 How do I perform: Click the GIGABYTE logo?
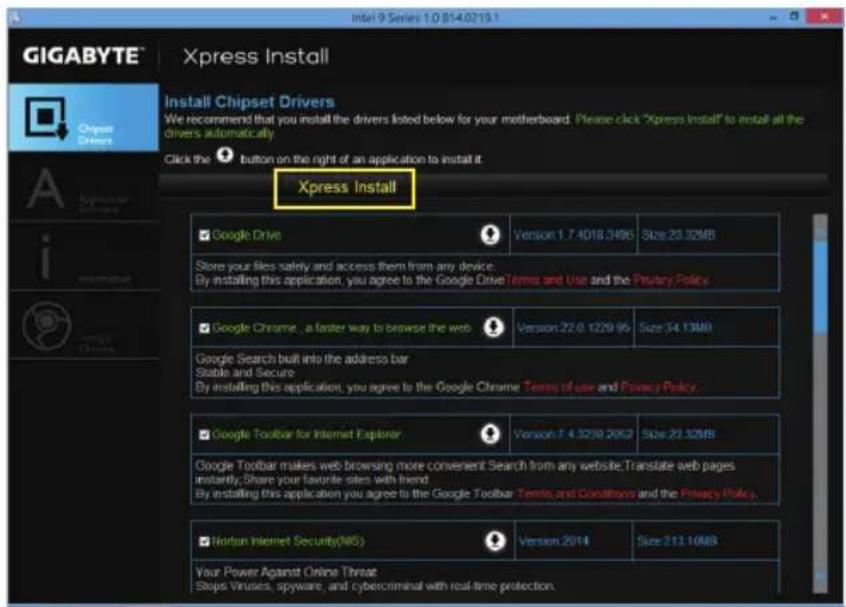pyautogui.click(x=84, y=56)
